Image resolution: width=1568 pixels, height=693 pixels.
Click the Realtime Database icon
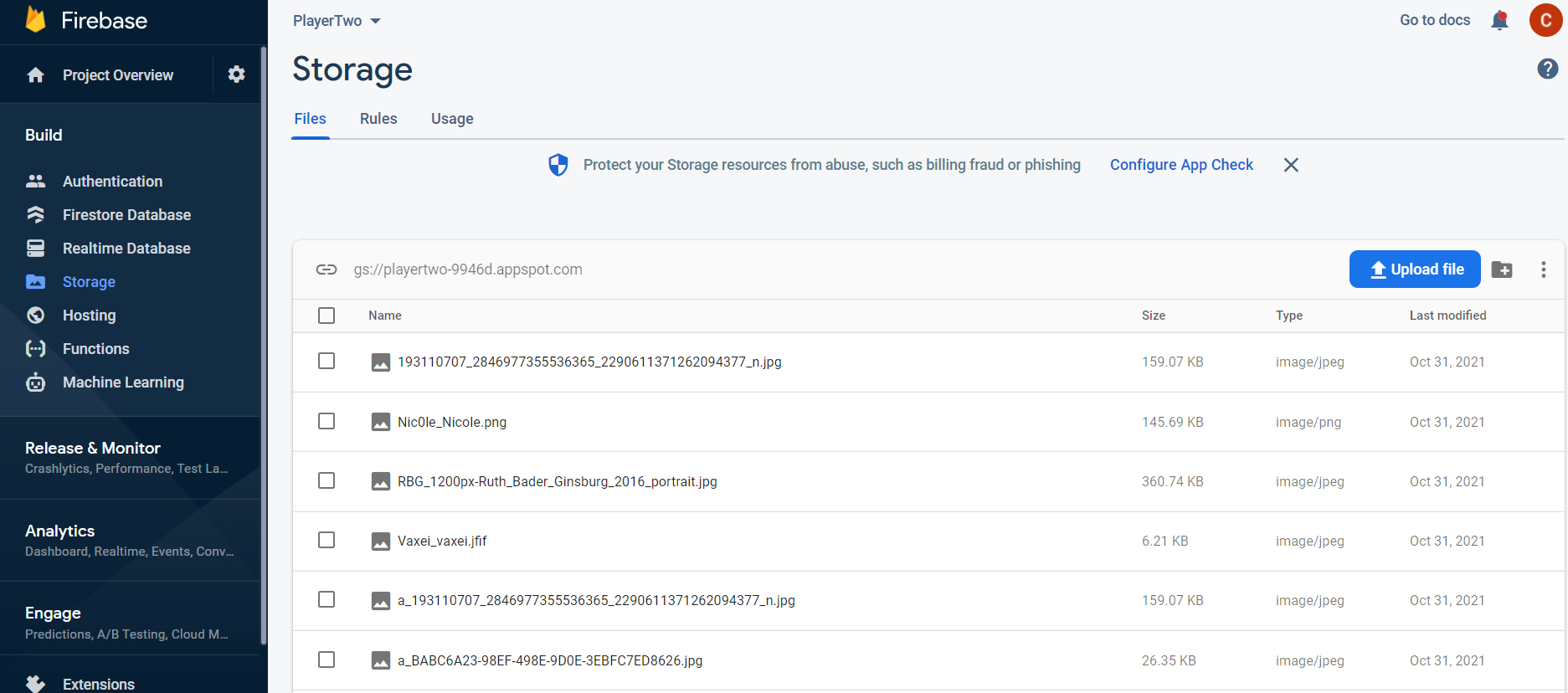(x=35, y=249)
